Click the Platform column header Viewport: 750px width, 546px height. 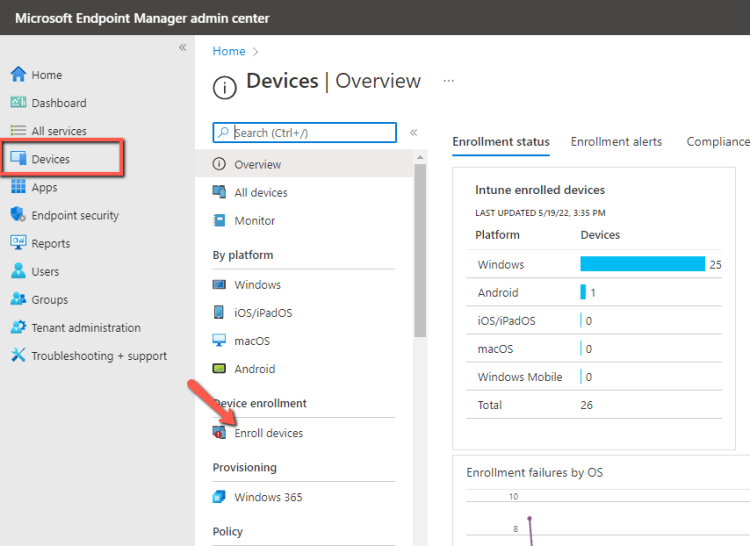click(497, 235)
